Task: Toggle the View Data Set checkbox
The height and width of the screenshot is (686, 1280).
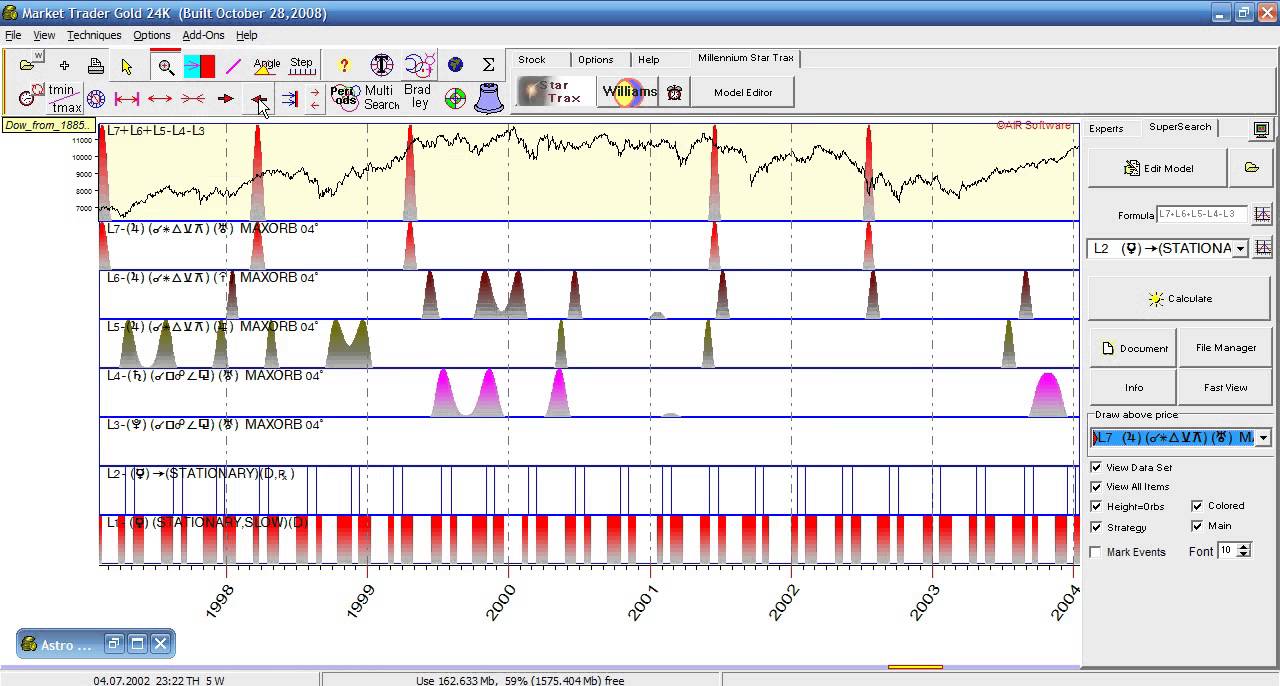Action: 1096,467
